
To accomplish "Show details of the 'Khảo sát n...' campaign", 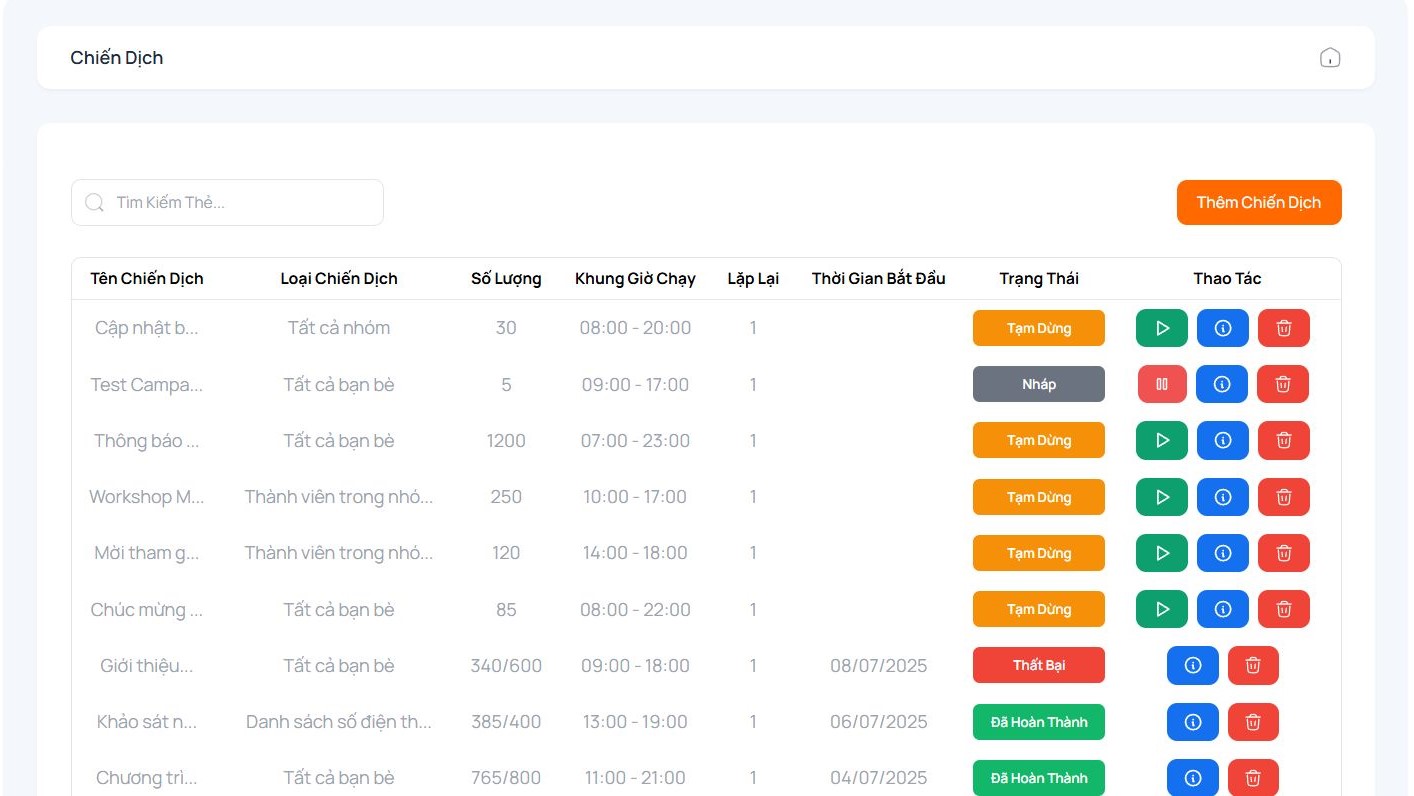I will [x=1192, y=722].
